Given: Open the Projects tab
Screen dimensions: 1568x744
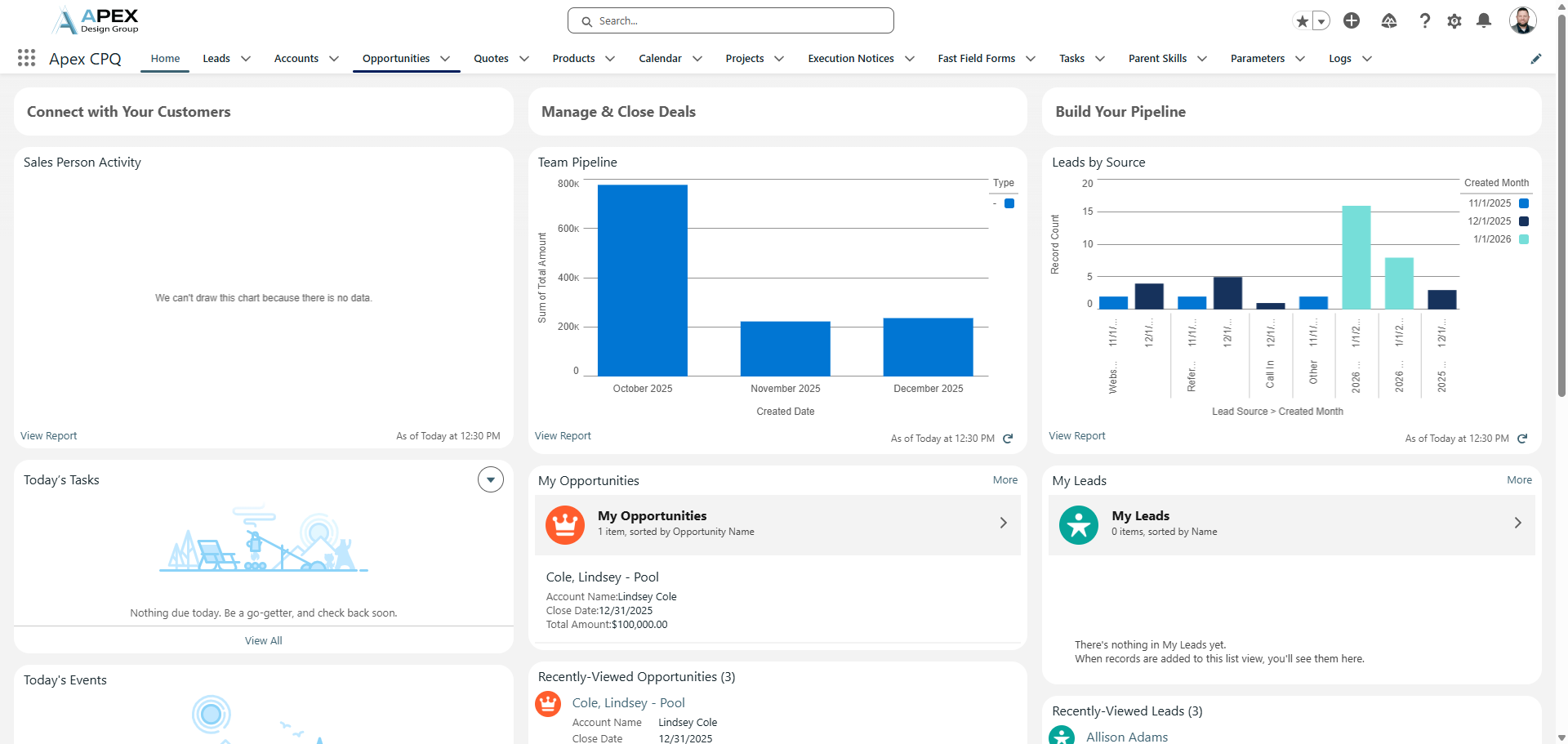Looking at the screenshot, I should click(x=744, y=59).
